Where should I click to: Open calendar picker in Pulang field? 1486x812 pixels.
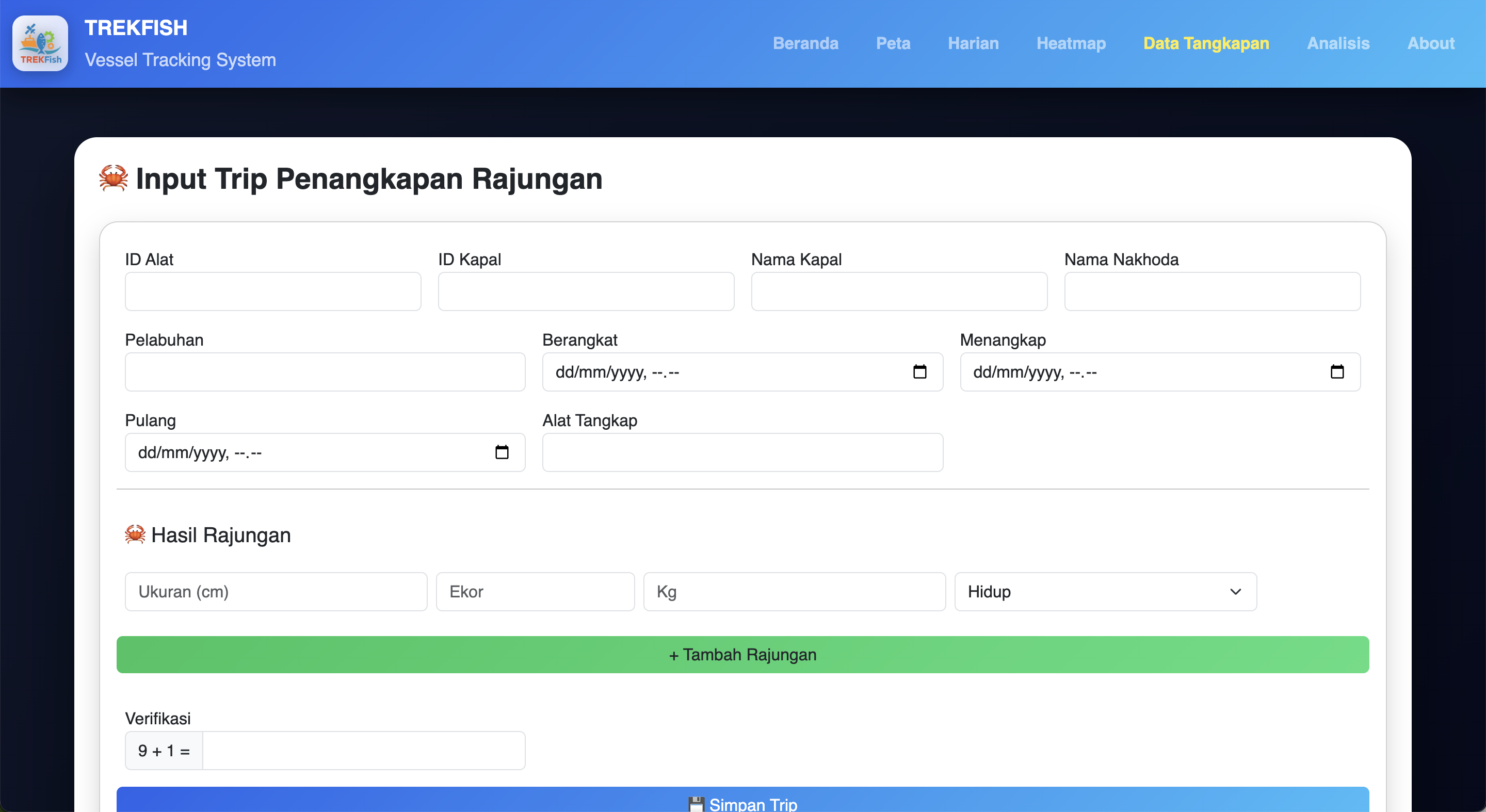[502, 453]
